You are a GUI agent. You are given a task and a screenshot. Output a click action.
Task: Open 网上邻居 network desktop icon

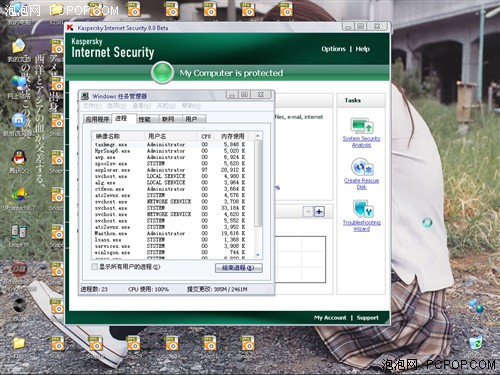19,83
